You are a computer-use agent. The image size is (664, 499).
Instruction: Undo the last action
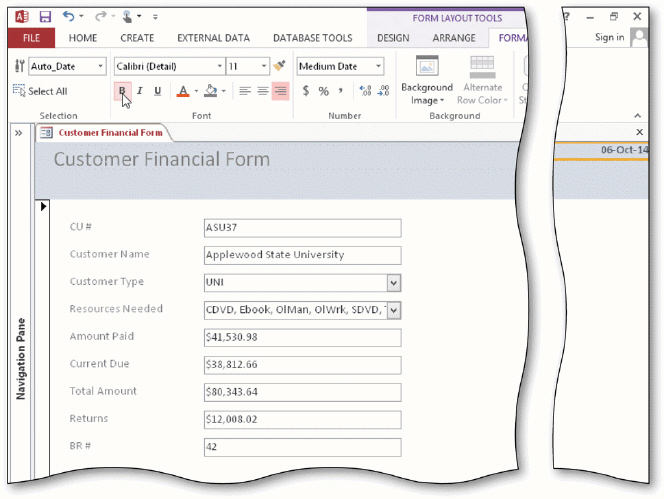pyautogui.click(x=68, y=16)
